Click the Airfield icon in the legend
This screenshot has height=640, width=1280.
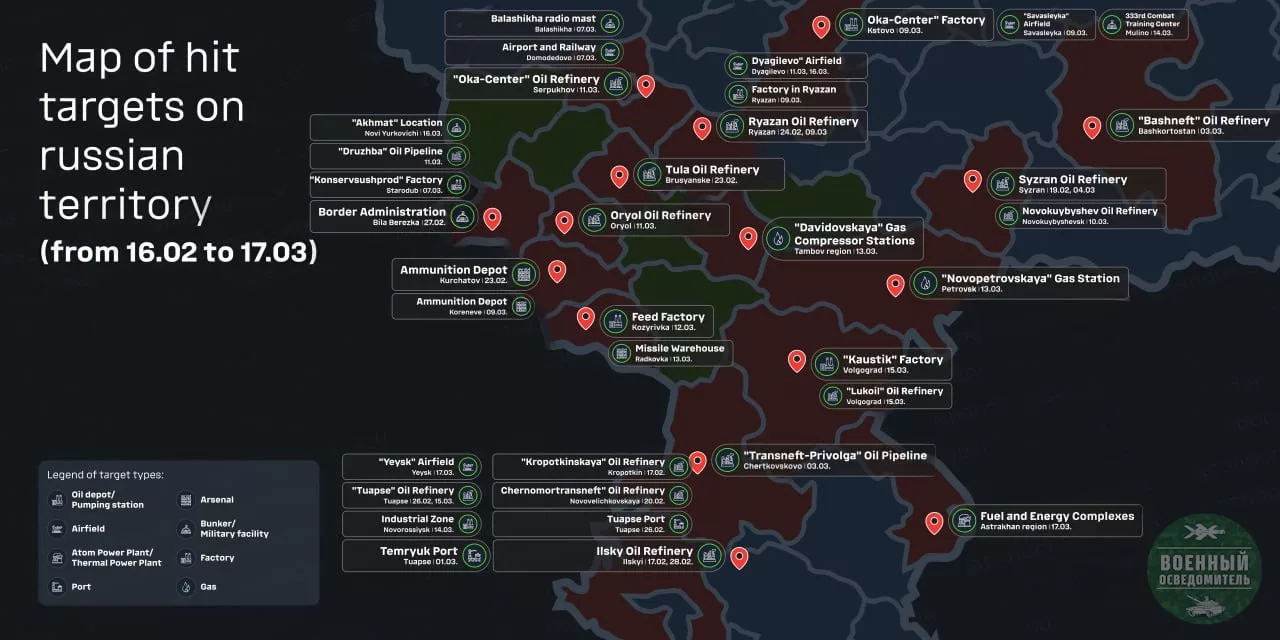tap(56, 528)
